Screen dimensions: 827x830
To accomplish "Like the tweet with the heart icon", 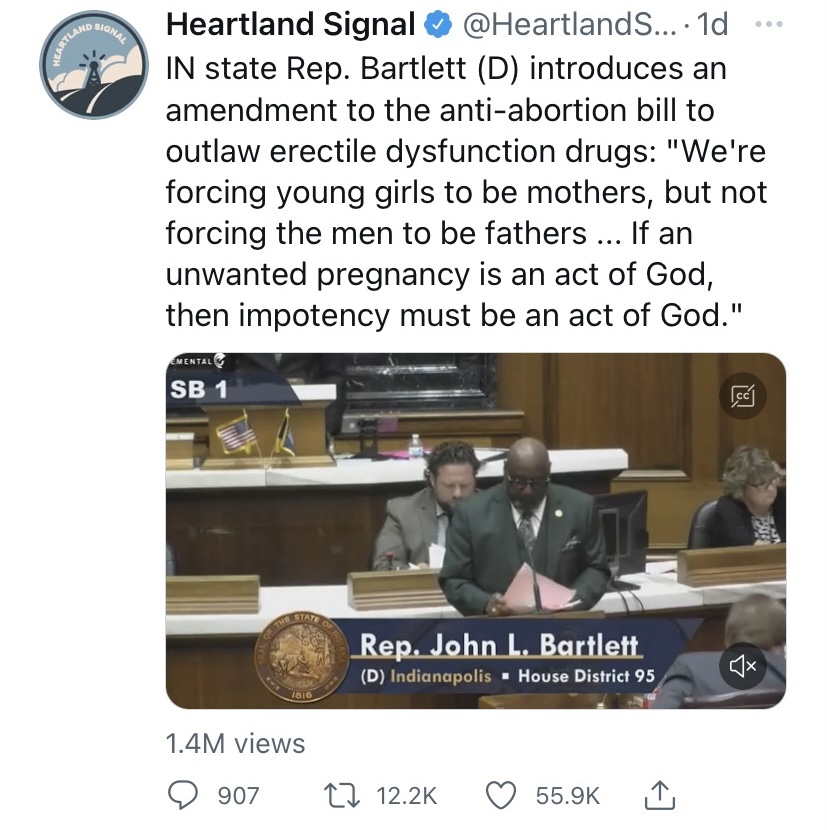I will pos(500,795).
